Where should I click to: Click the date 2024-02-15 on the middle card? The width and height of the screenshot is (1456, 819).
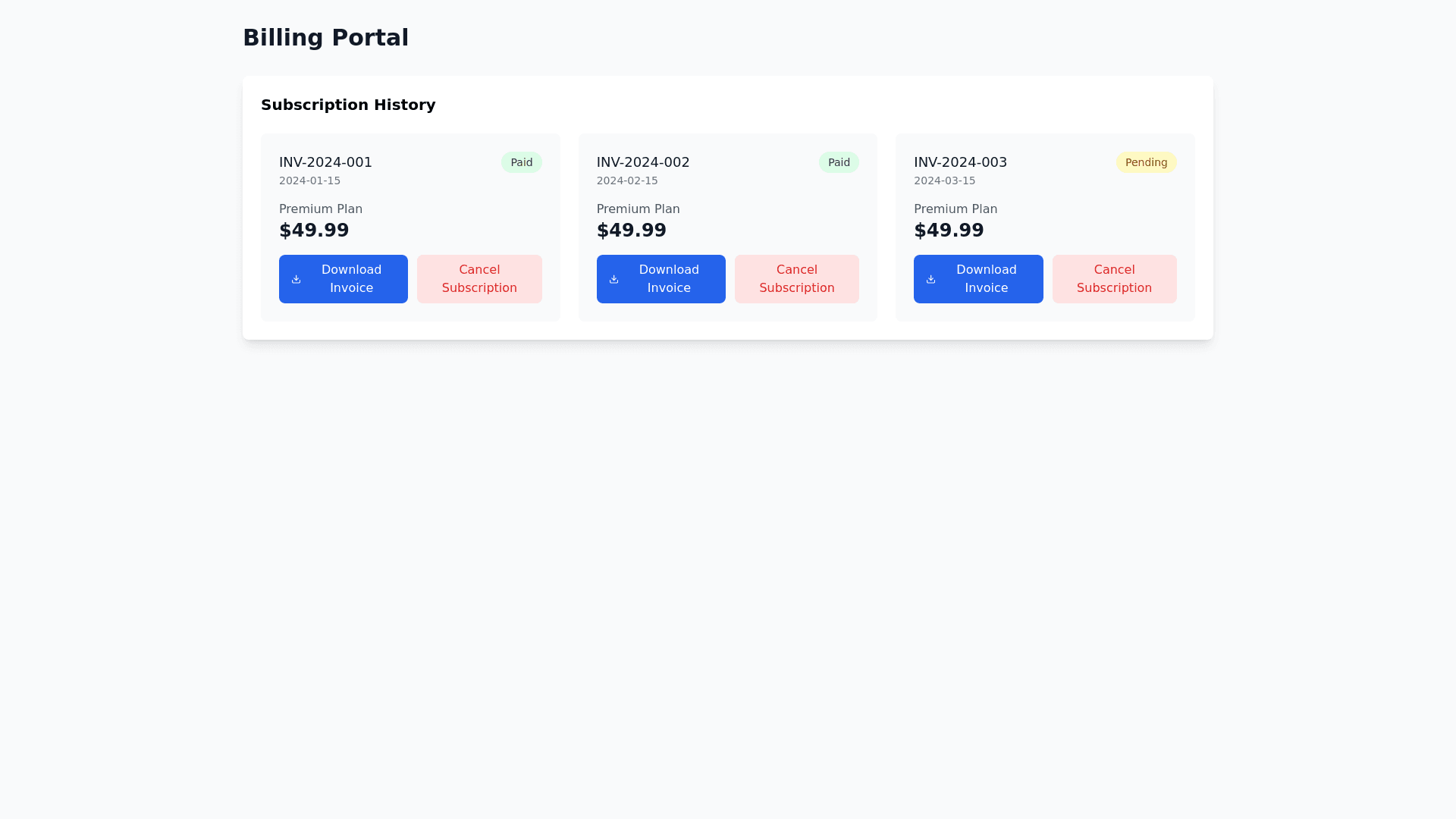tap(626, 180)
